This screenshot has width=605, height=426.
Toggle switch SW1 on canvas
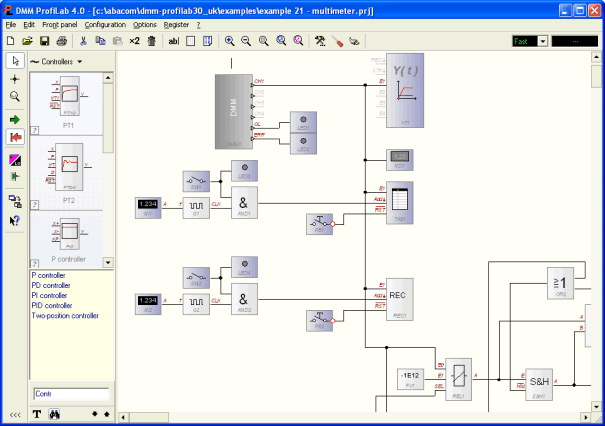click(196, 181)
